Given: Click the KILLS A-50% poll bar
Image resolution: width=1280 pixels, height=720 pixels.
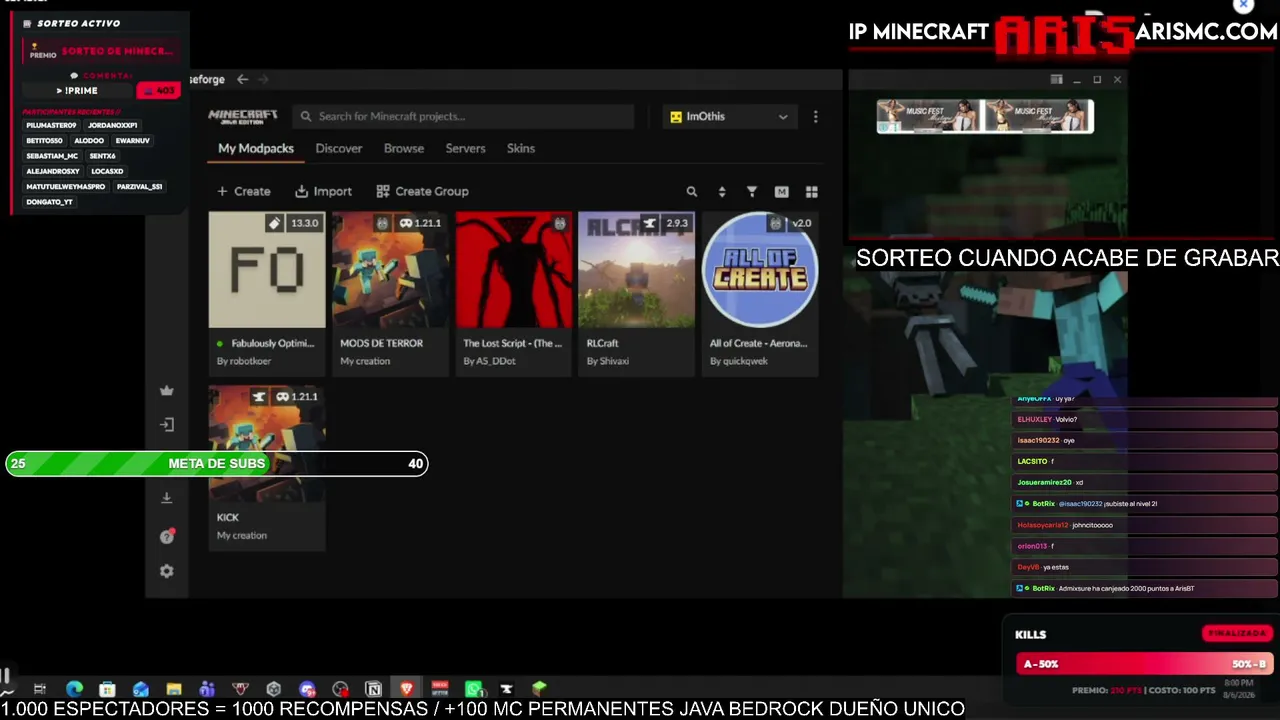Looking at the screenshot, I should (1145, 664).
